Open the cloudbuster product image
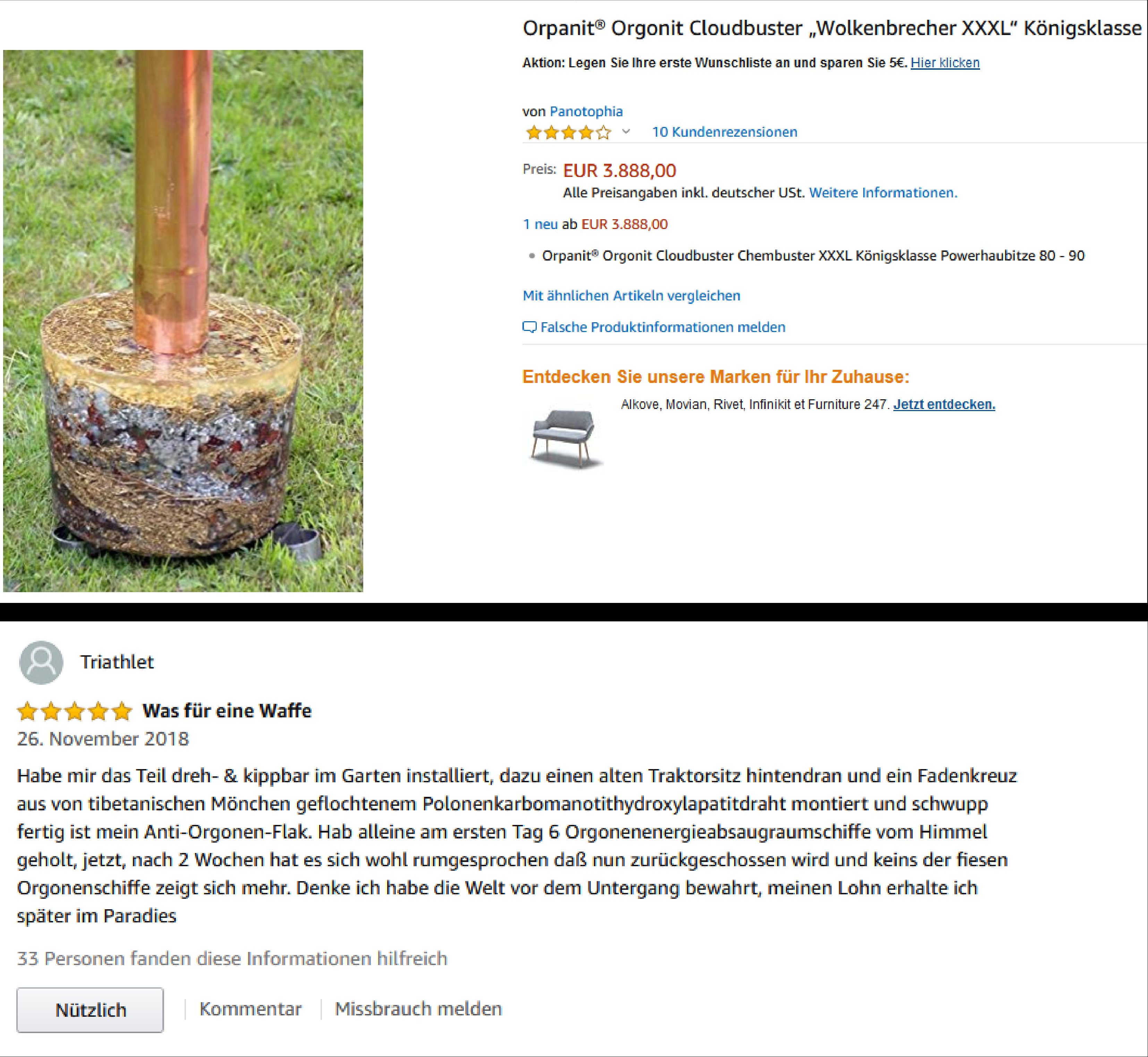The image size is (1148, 1057). coord(183,321)
